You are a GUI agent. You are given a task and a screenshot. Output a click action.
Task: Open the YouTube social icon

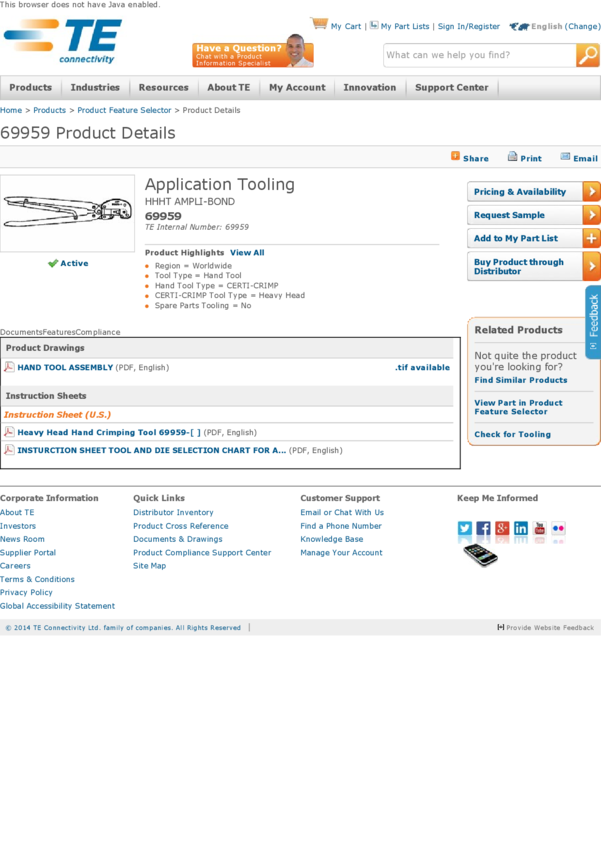click(x=540, y=528)
